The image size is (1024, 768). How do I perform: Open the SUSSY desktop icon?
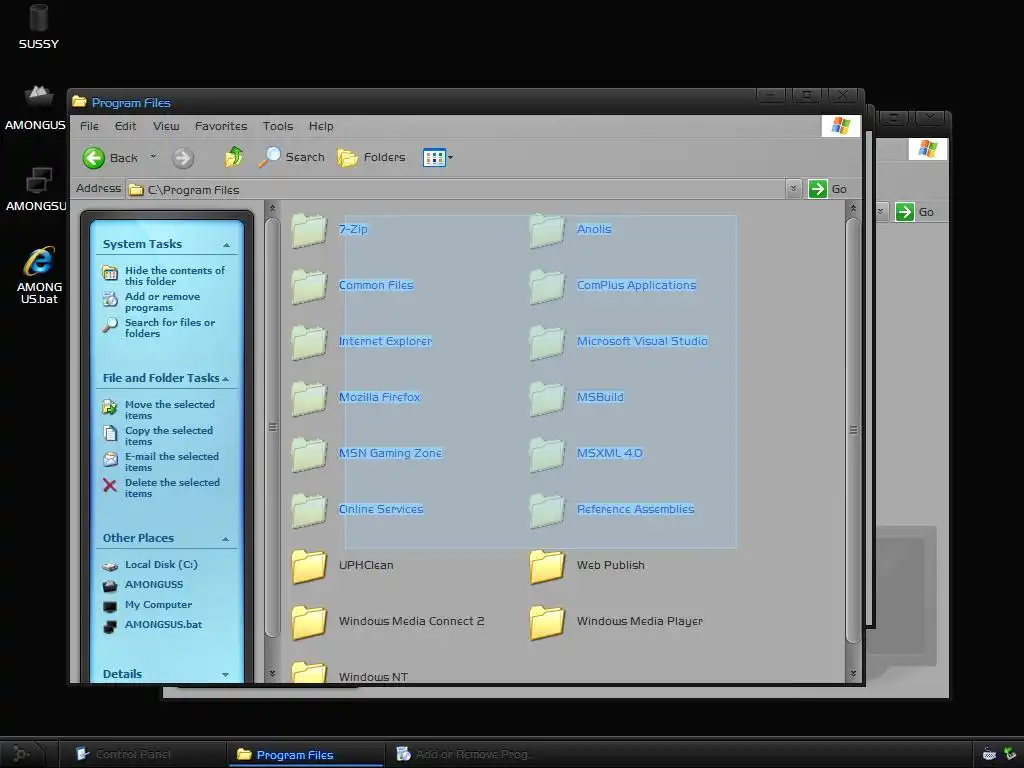[x=39, y=26]
